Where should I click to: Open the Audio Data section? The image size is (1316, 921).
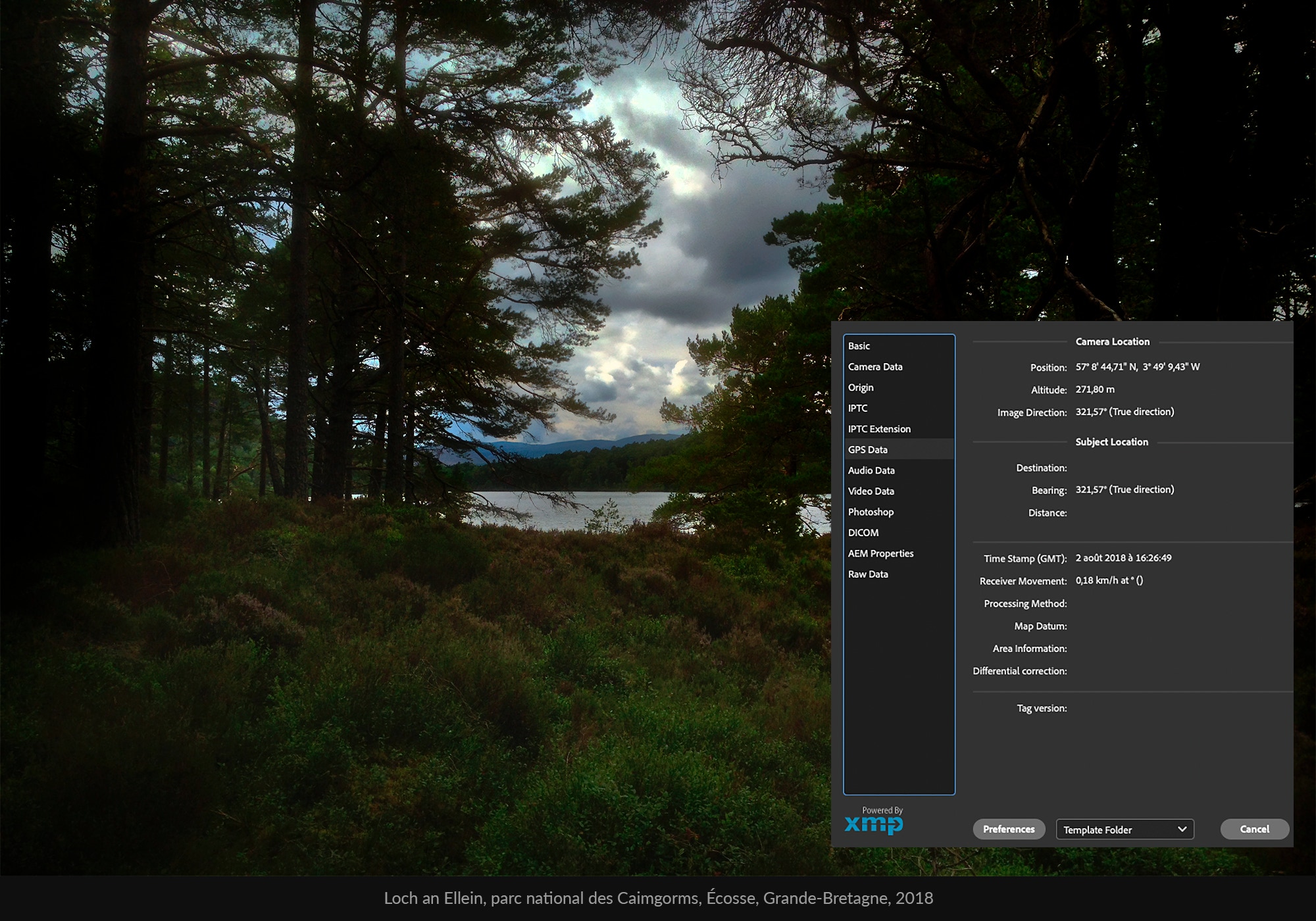point(871,470)
